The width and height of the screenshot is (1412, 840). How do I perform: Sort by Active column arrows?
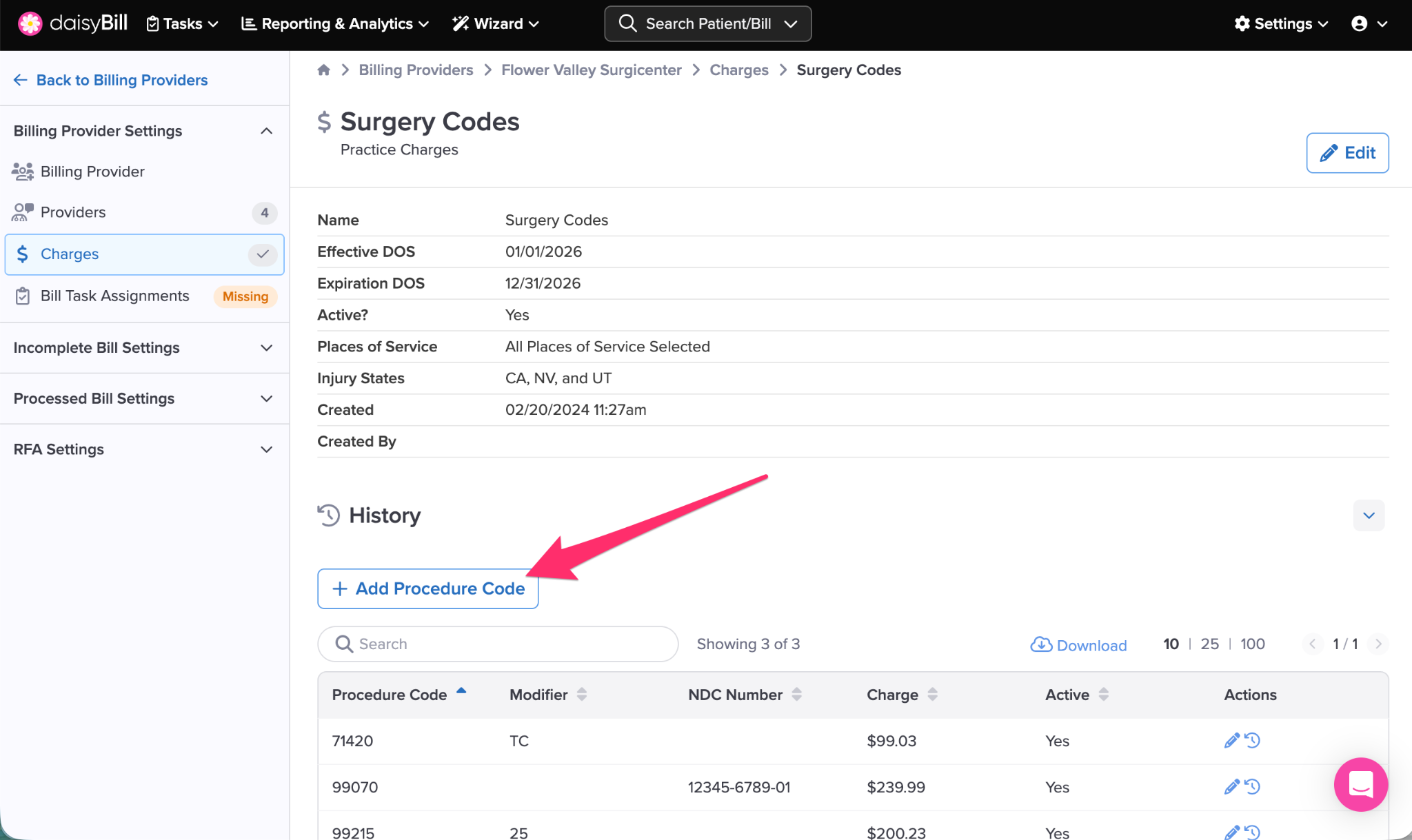coord(1103,695)
